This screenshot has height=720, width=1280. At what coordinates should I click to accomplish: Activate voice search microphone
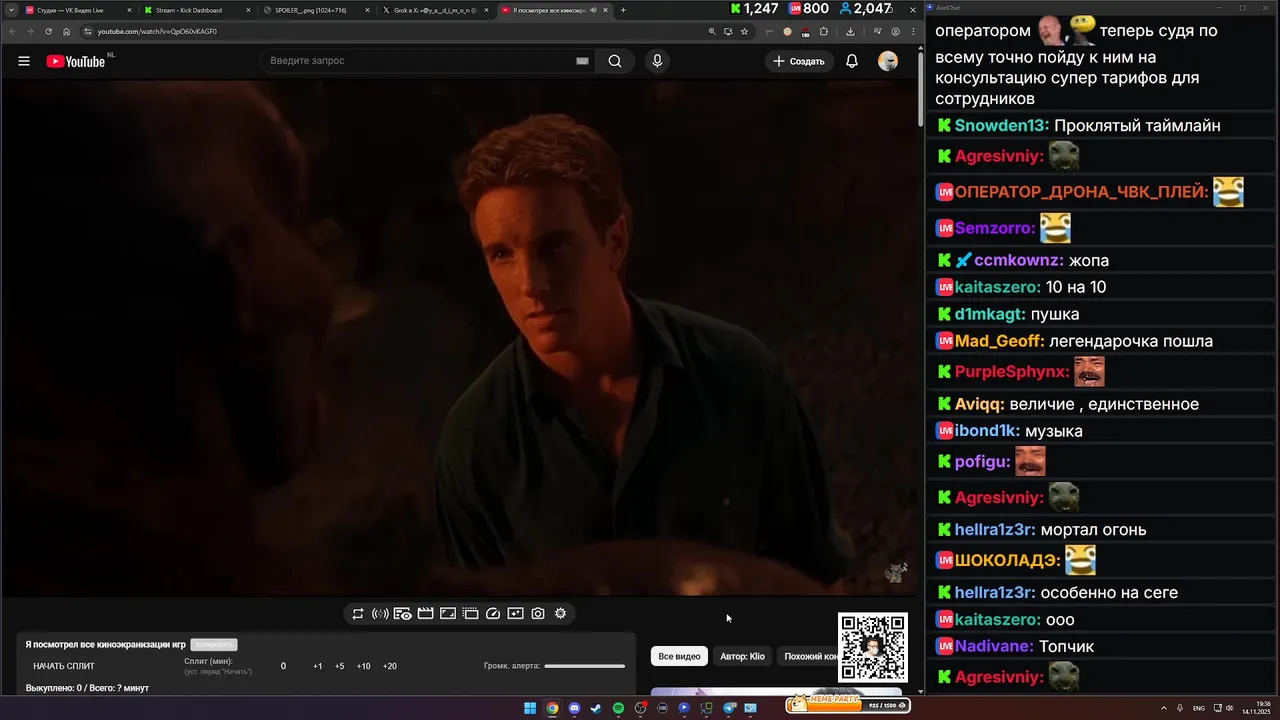657,61
